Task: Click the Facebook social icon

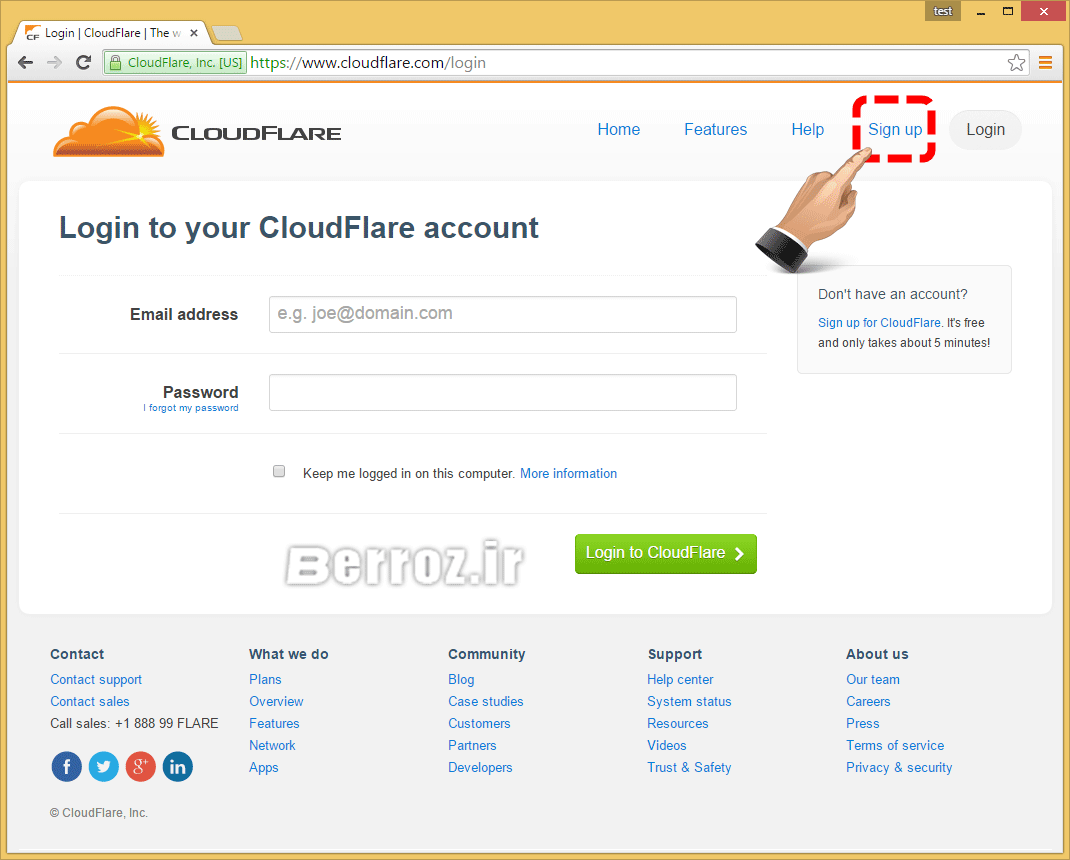Action: [66, 767]
